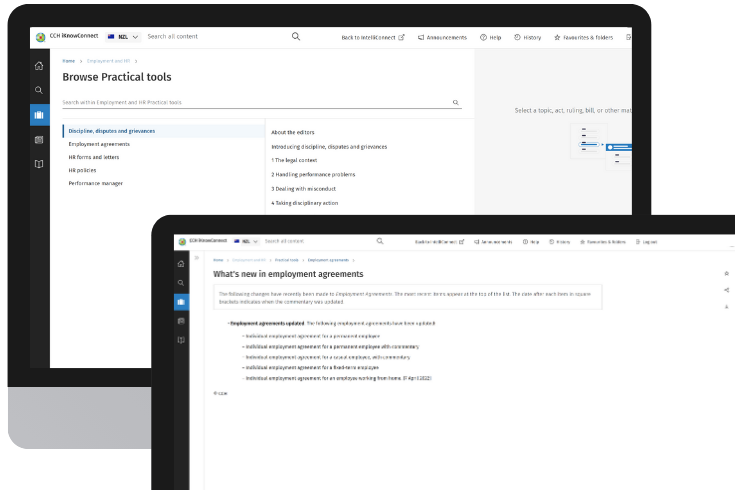Open the NZL dropdown in the lower window
This screenshot has height=490, width=735.
pos(246,241)
